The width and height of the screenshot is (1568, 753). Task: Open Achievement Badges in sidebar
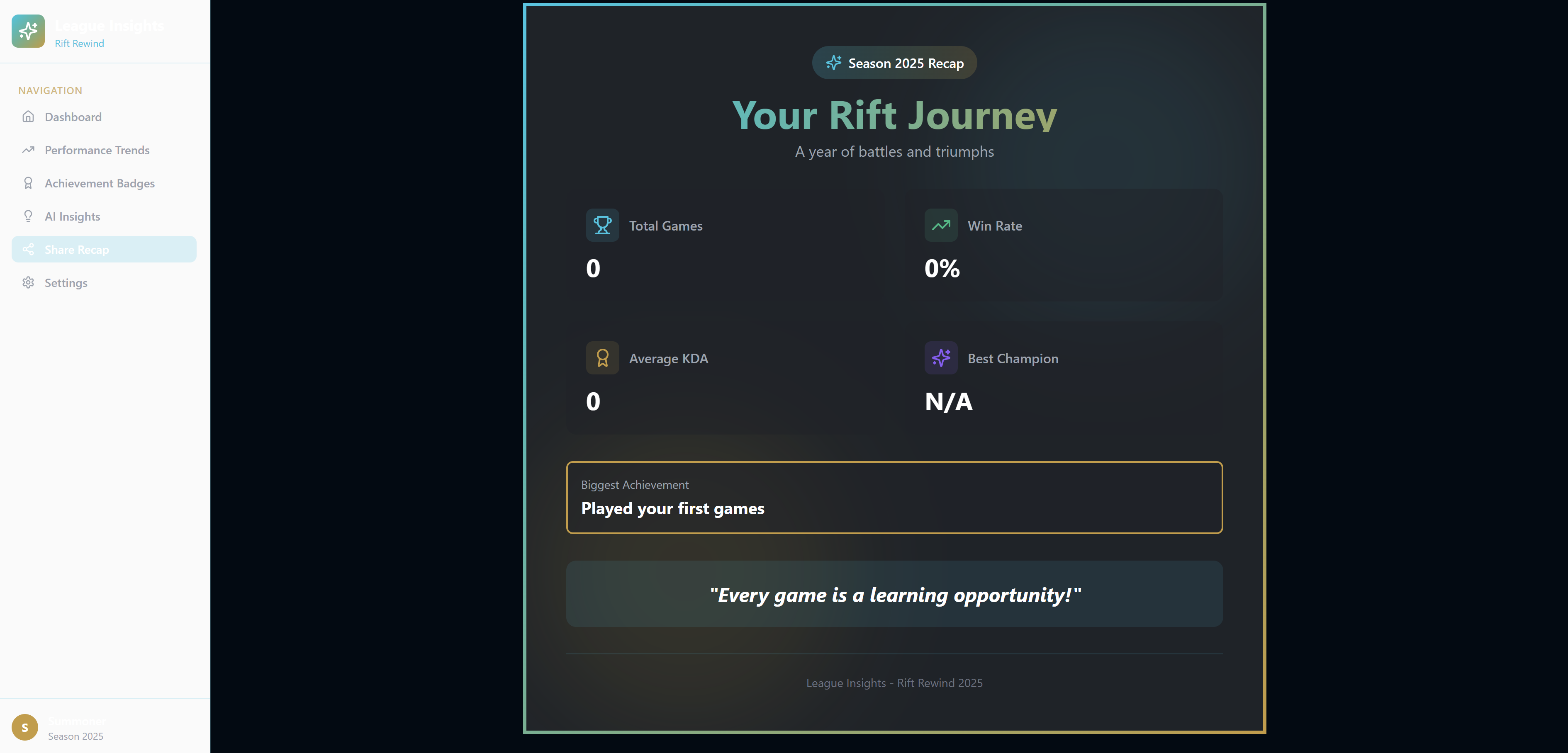pos(99,183)
